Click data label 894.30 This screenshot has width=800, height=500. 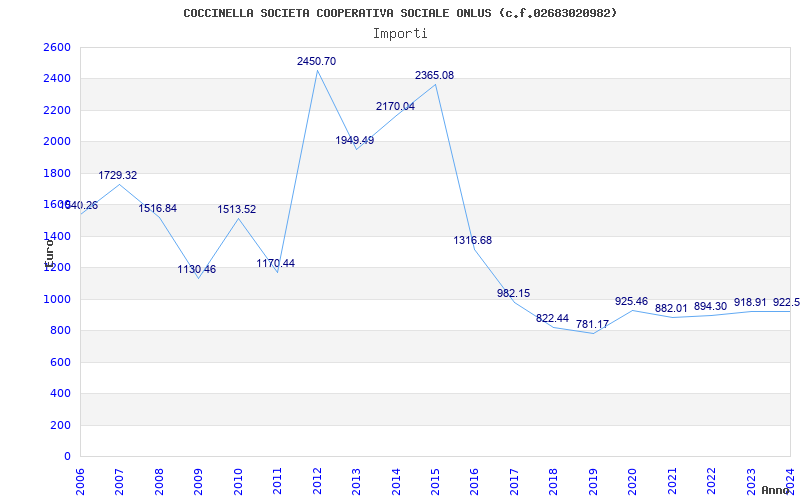click(x=711, y=307)
